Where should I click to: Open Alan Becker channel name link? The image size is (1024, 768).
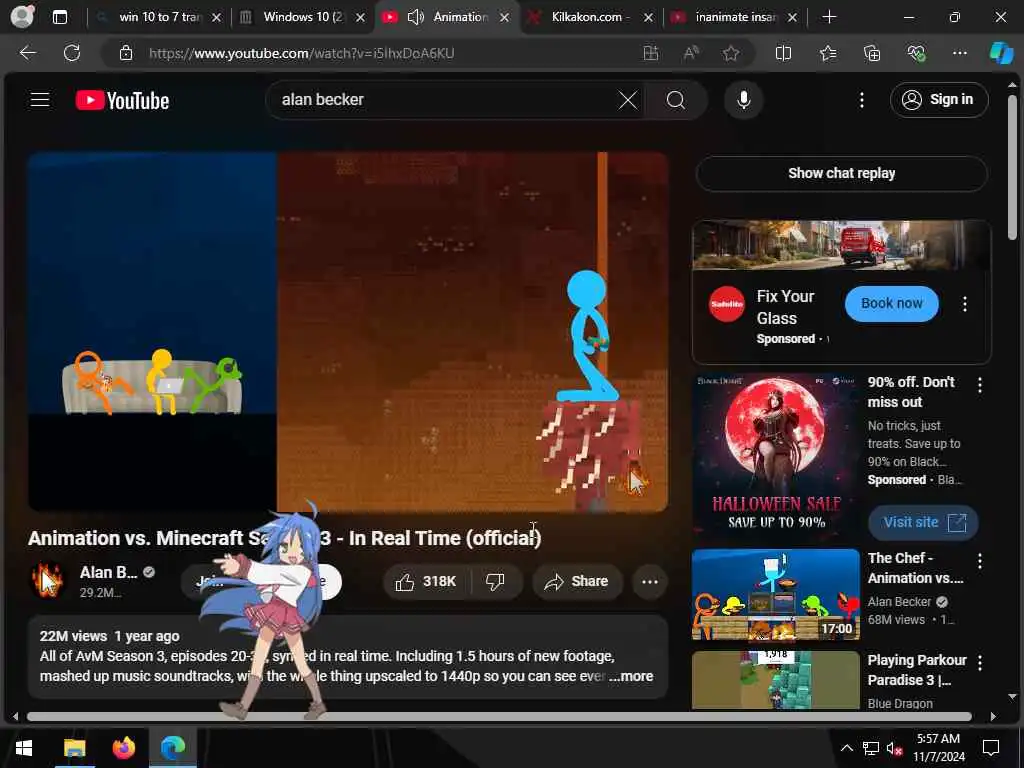108,573
